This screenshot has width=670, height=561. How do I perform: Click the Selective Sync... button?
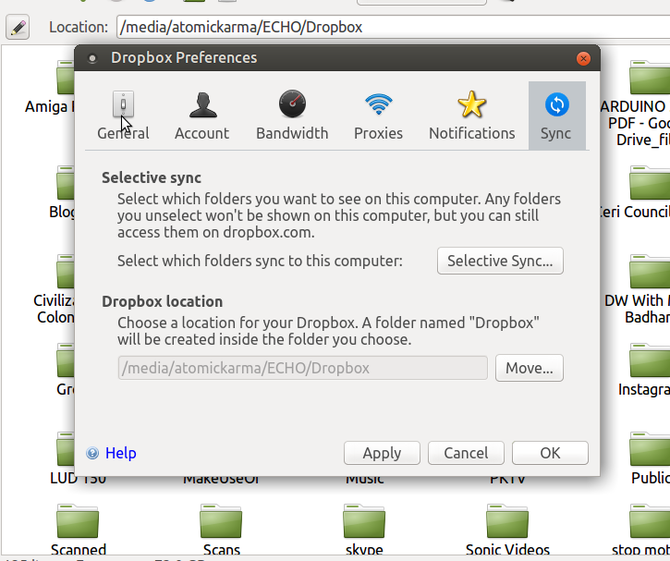click(500, 261)
